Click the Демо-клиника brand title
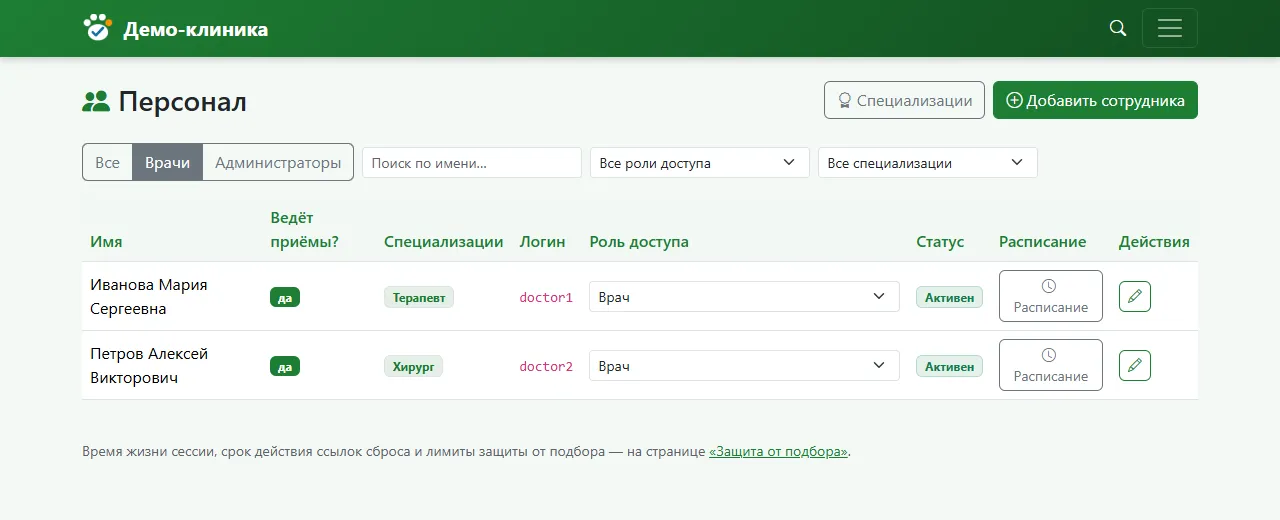The image size is (1280, 520). [196, 29]
